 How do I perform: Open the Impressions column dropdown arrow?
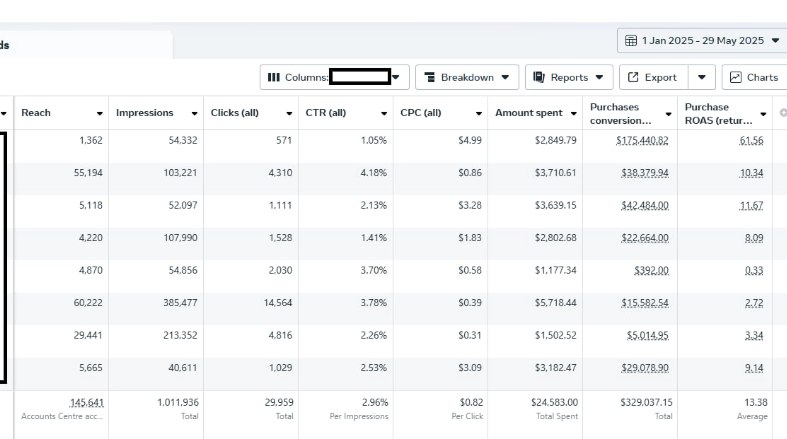click(x=194, y=114)
